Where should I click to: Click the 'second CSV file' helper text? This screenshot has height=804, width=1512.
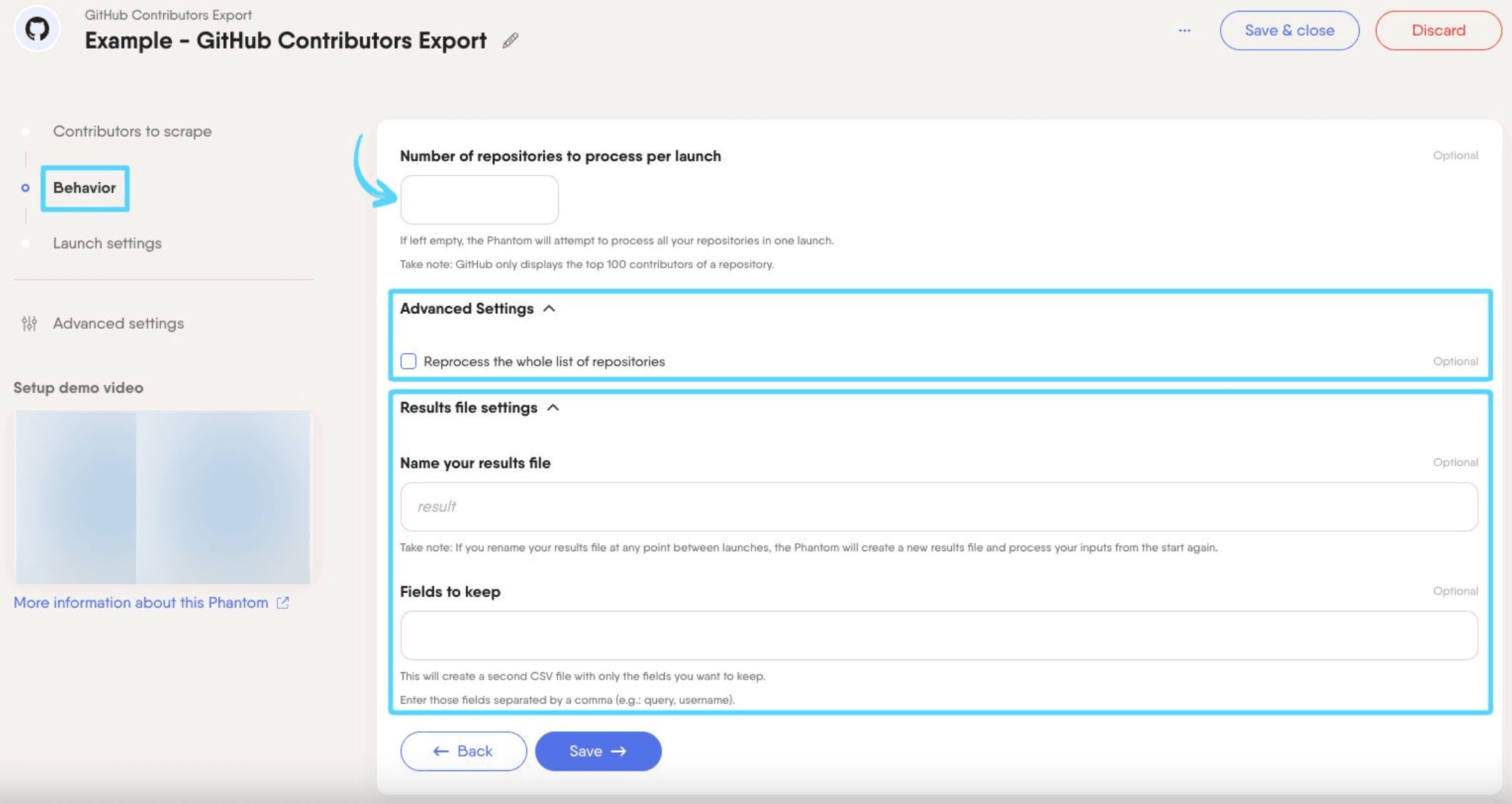click(x=582, y=676)
